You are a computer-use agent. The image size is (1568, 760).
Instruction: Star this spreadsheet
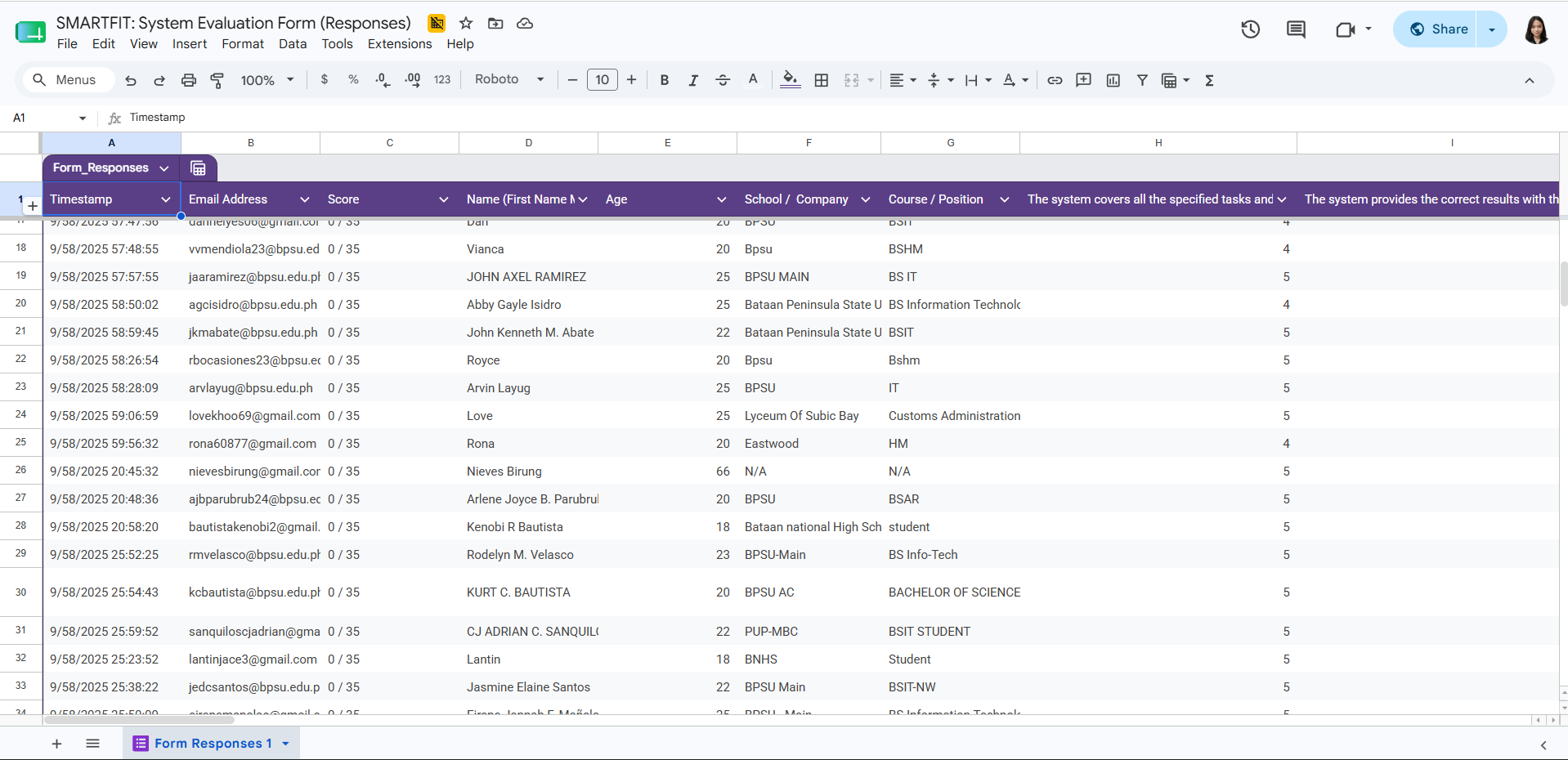point(466,23)
